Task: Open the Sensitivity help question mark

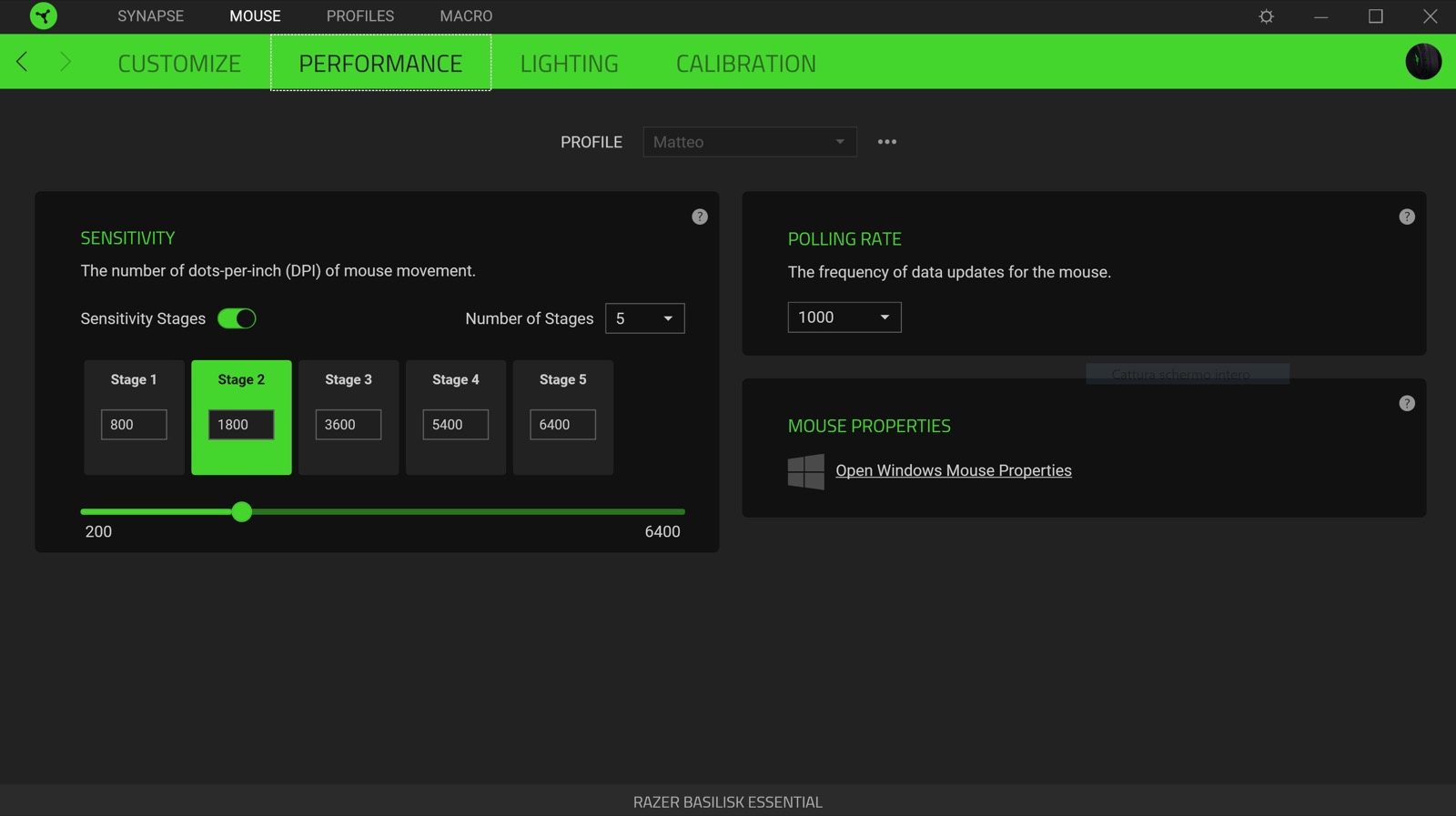Action: pyautogui.click(x=699, y=217)
